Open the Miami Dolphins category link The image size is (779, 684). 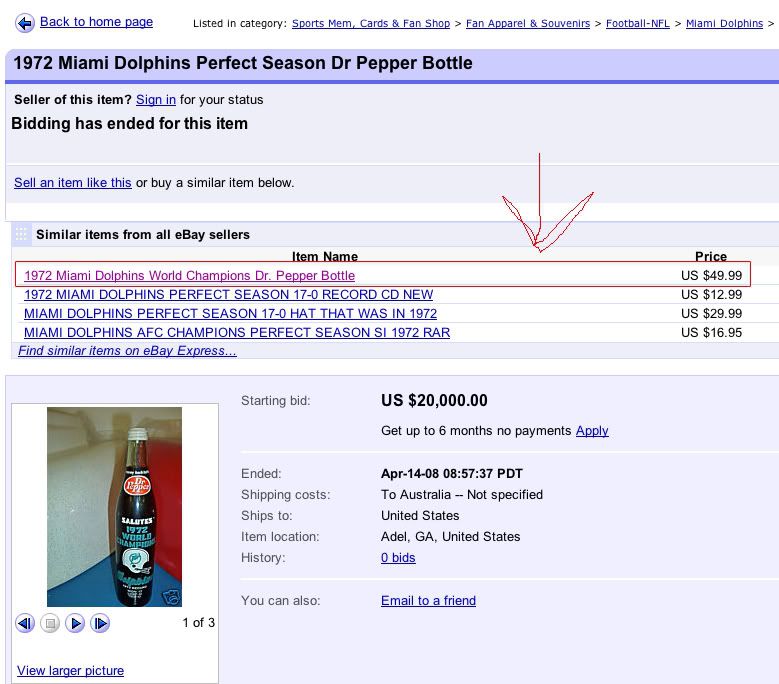point(724,23)
